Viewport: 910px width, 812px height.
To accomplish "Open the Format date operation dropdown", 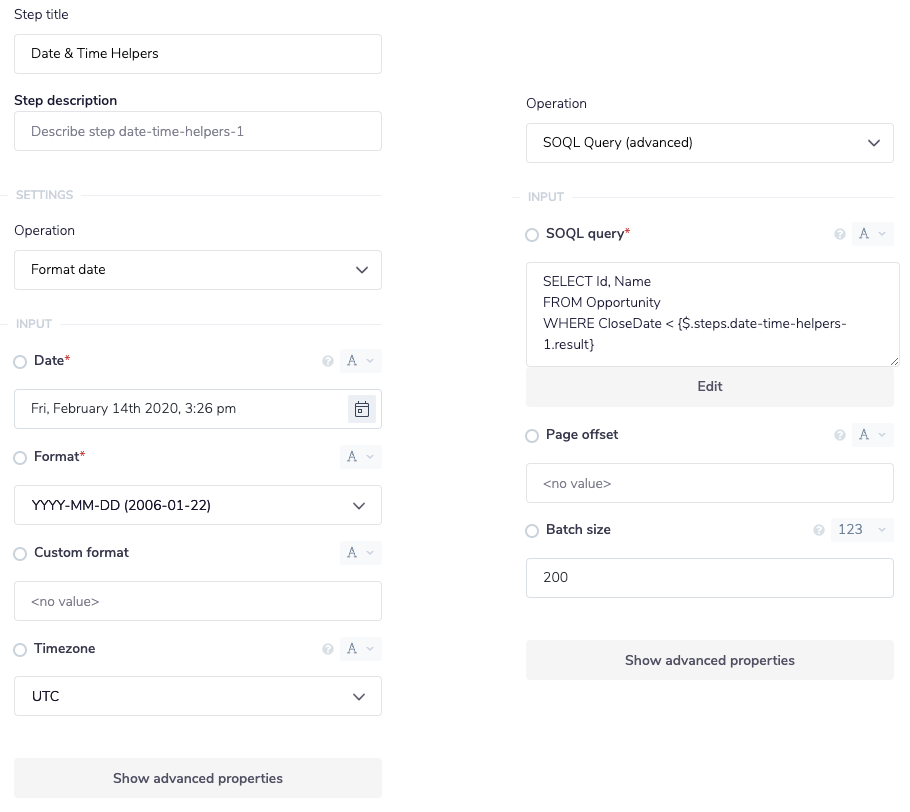I will coord(197,270).
